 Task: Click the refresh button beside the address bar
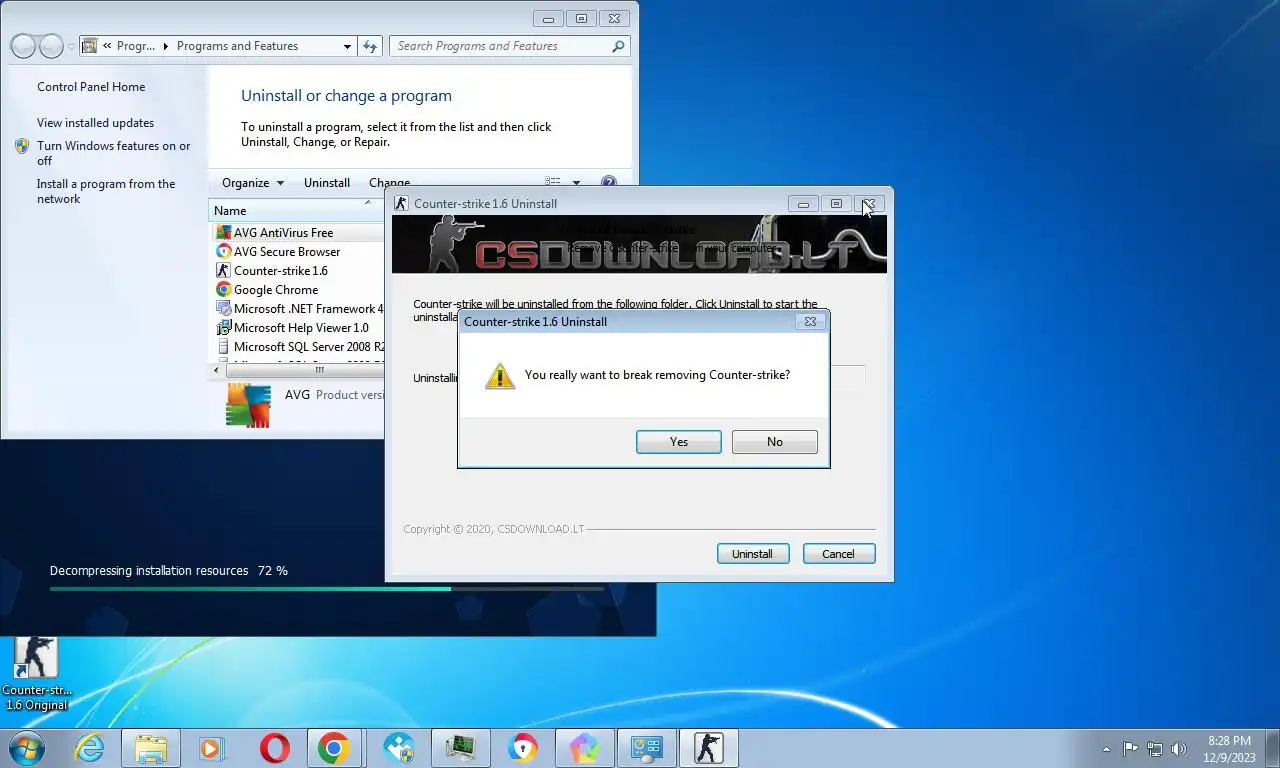click(x=370, y=46)
